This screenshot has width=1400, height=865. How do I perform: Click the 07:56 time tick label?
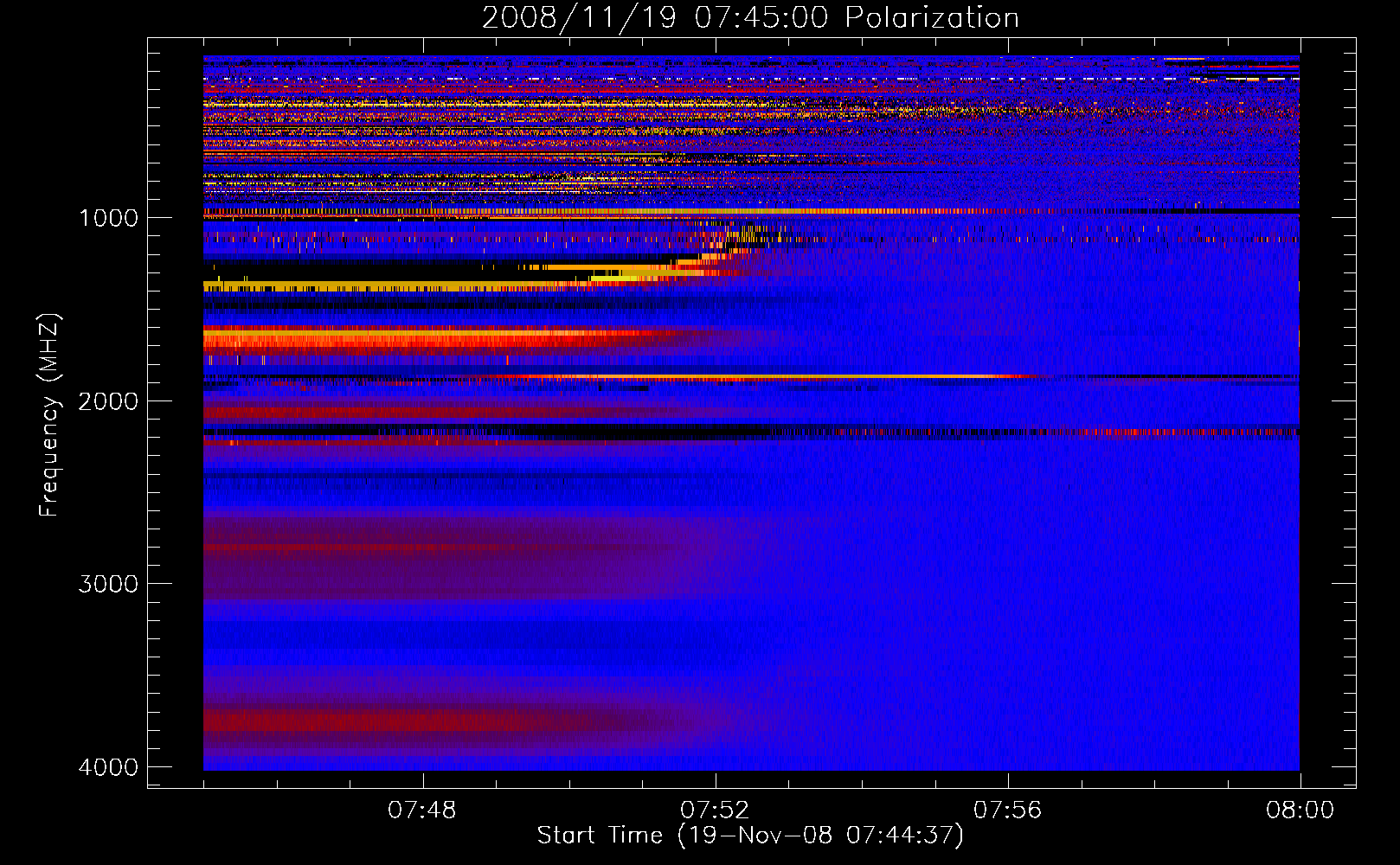pyautogui.click(x=1008, y=811)
